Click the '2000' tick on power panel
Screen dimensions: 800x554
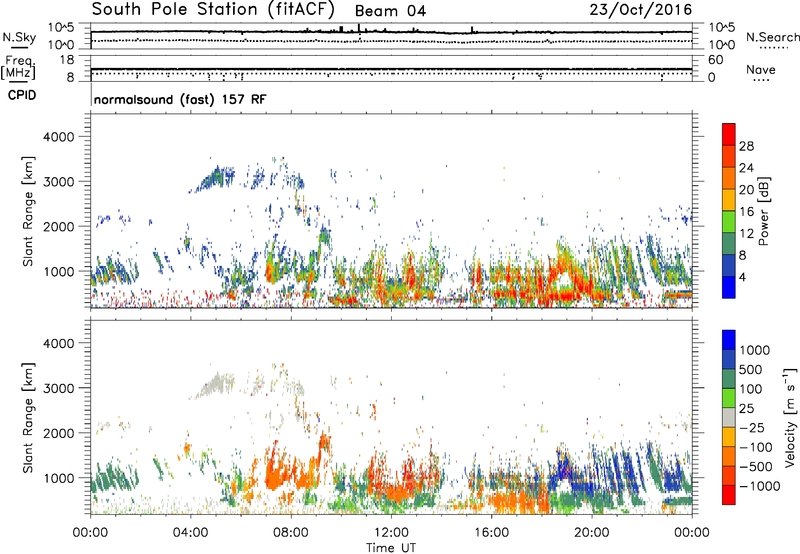tap(58, 226)
